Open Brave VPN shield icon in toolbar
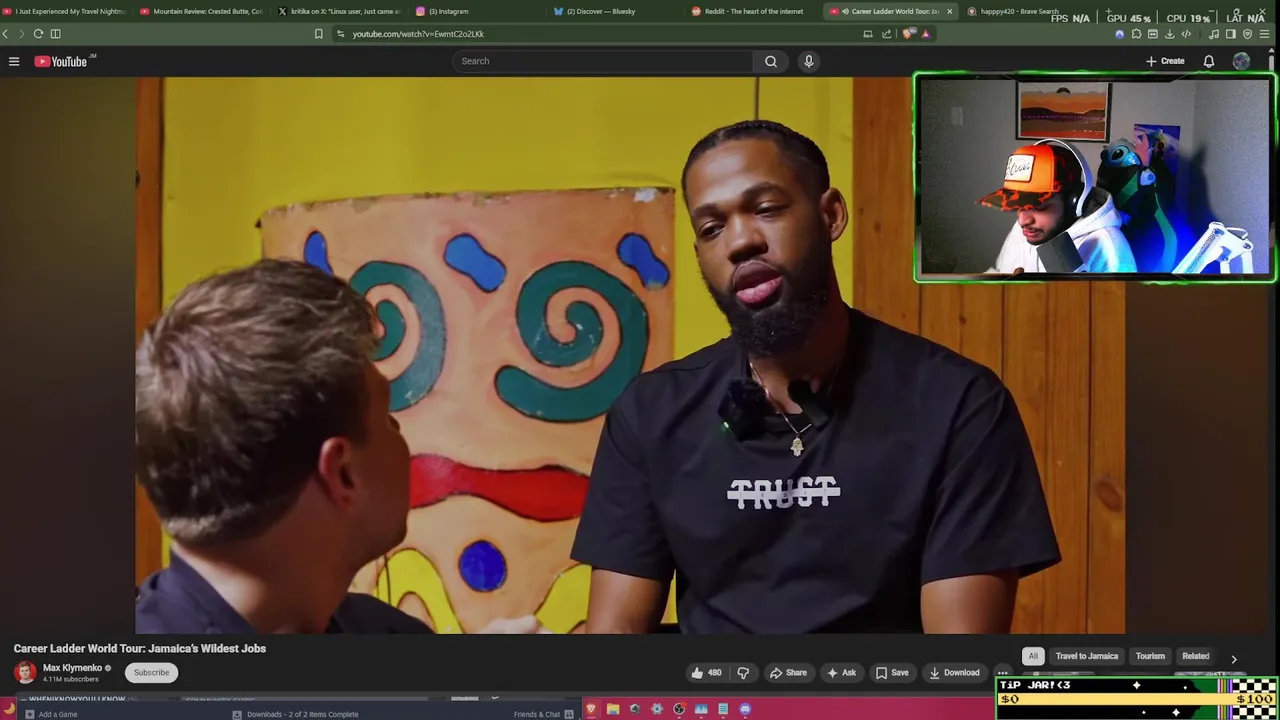The width and height of the screenshot is (1280, 720). pos(1248,34)
